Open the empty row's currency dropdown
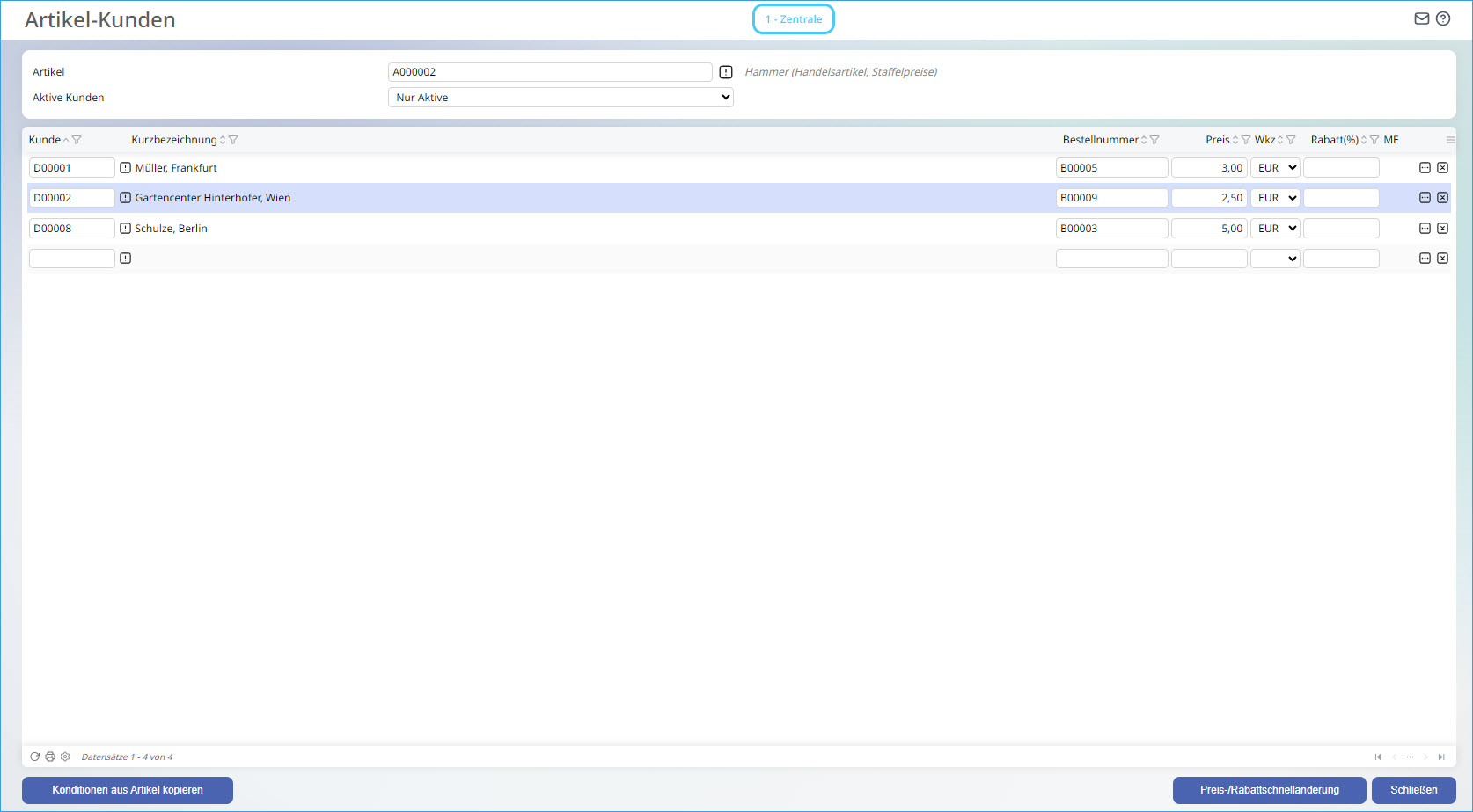Viewport: 1473px width, 812px height. [x=1275, y=259]
